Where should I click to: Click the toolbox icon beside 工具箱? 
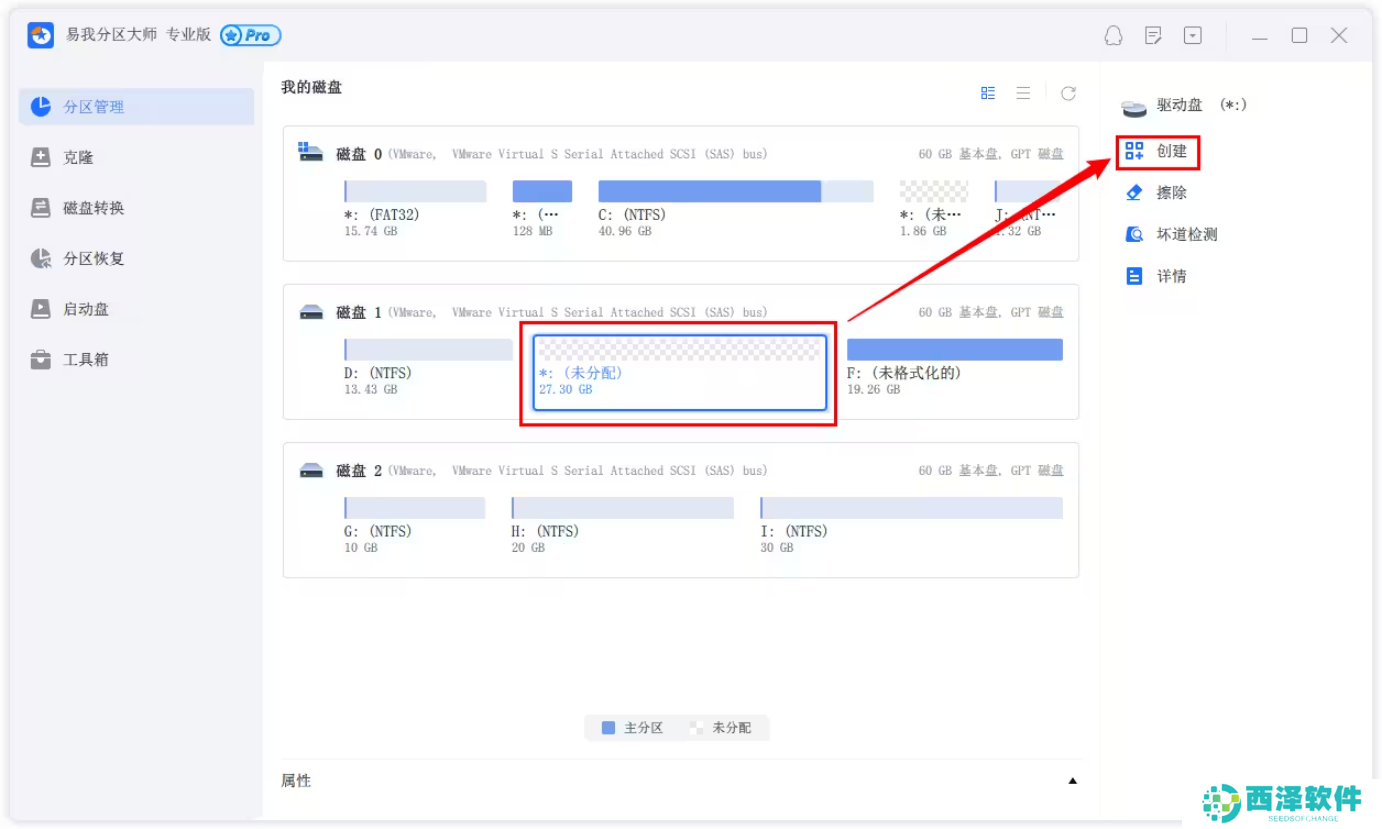[x=41, y=359]
